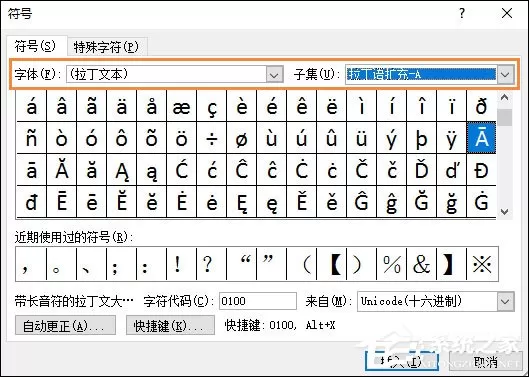
Task: Select the Ğ symbol in last row
Action: 421,201
